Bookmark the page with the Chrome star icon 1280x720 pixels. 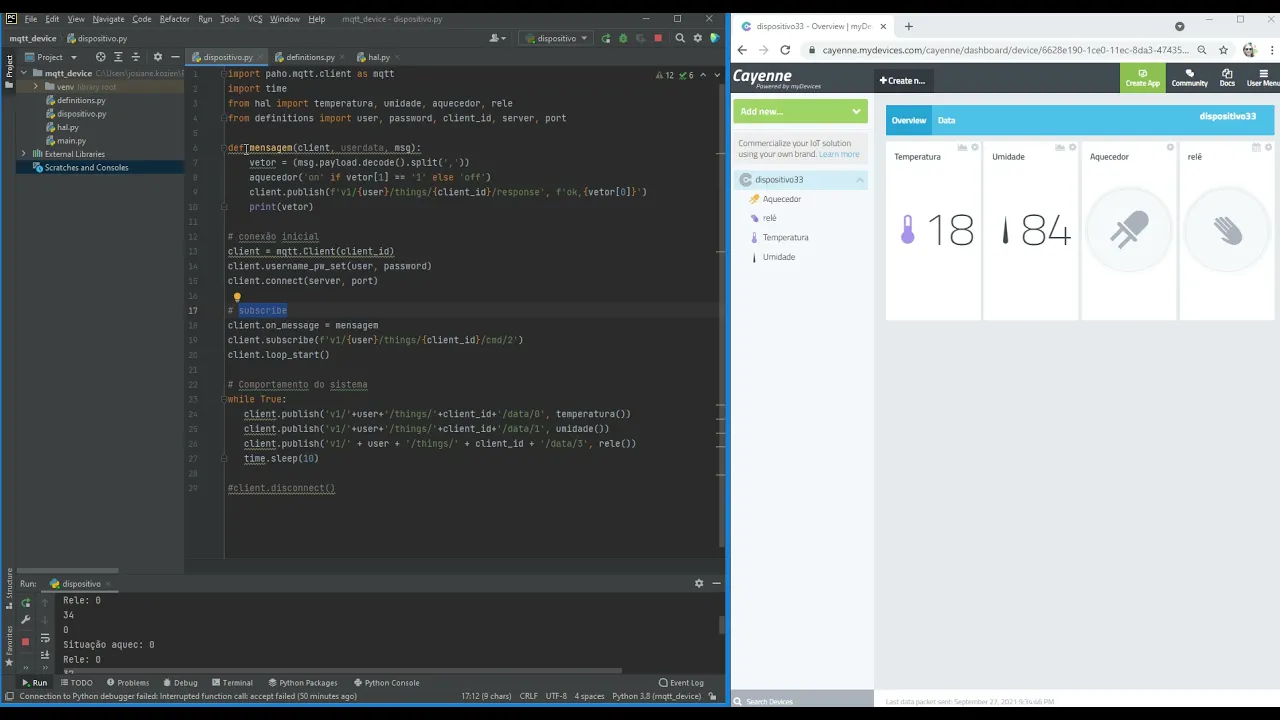(x=1223, y=50)
